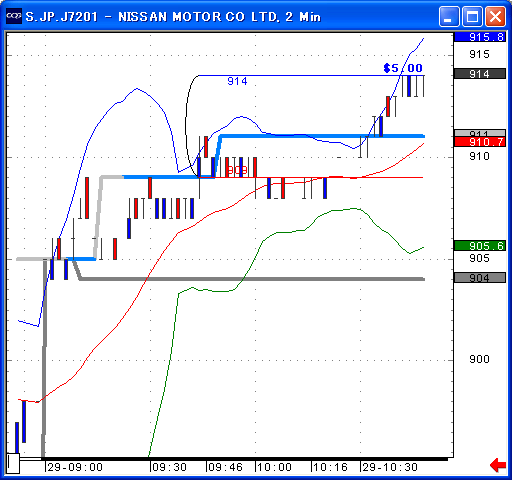Click the 09:30 time axis label

169,467
